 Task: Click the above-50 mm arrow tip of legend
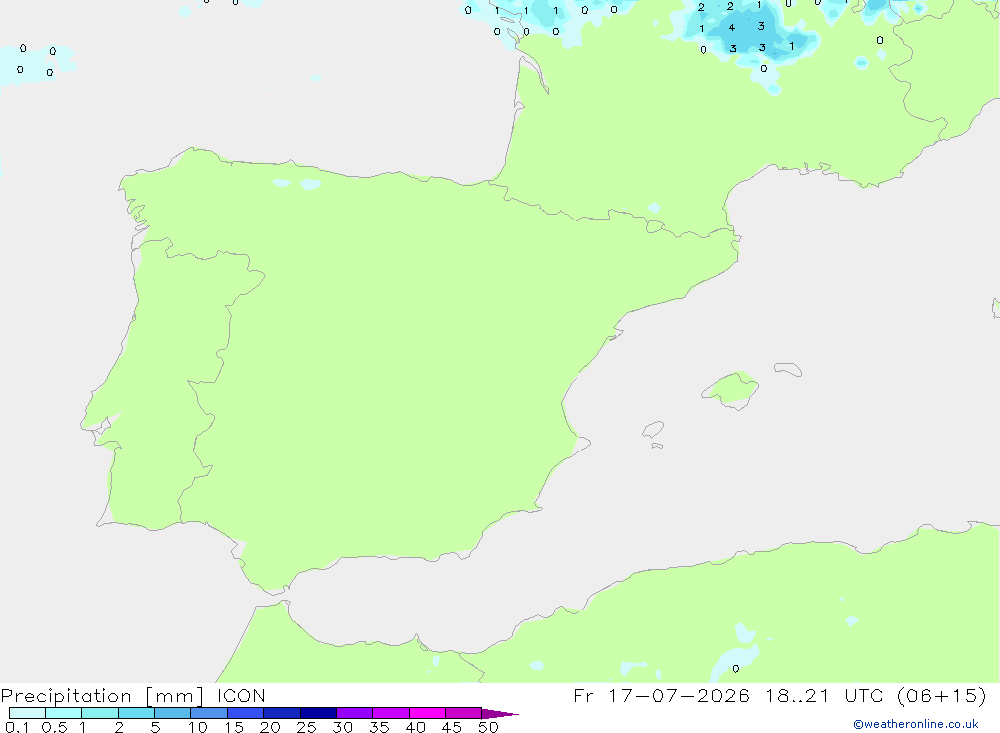pyautogui.click(x=500, y=713)
